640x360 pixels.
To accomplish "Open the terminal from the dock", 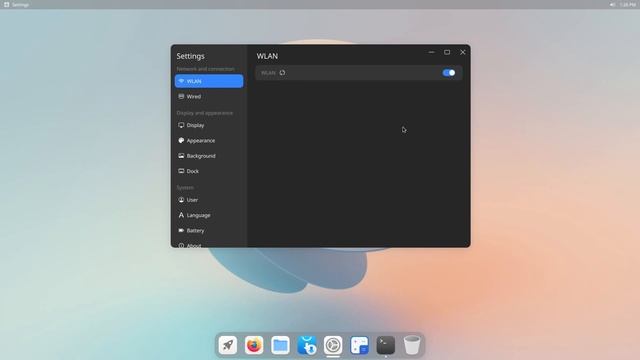I will click(x=386, y=345).
